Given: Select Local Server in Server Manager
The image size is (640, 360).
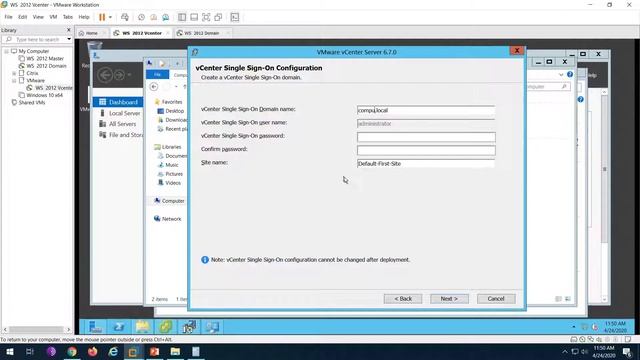Looking at the screenshot, I should point(120,113).
